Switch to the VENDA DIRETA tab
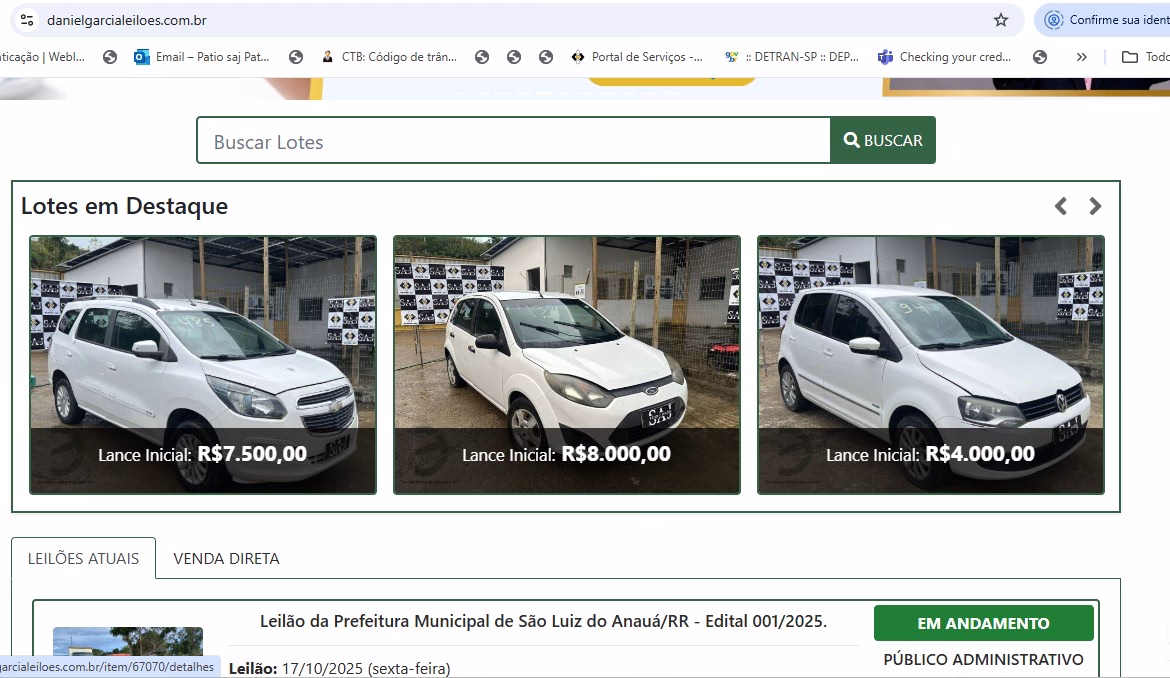This screenshot has height=678, width=1170. [x=226, y=558]
